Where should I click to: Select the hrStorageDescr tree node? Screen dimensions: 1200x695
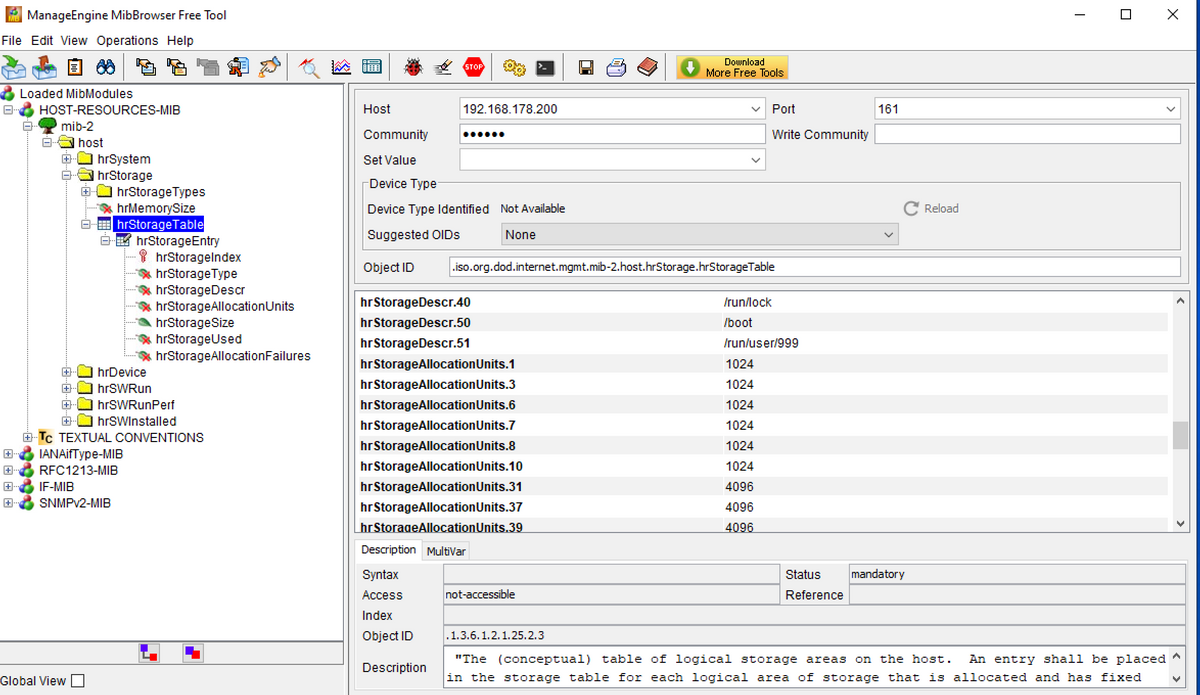(x=200, y=290)
